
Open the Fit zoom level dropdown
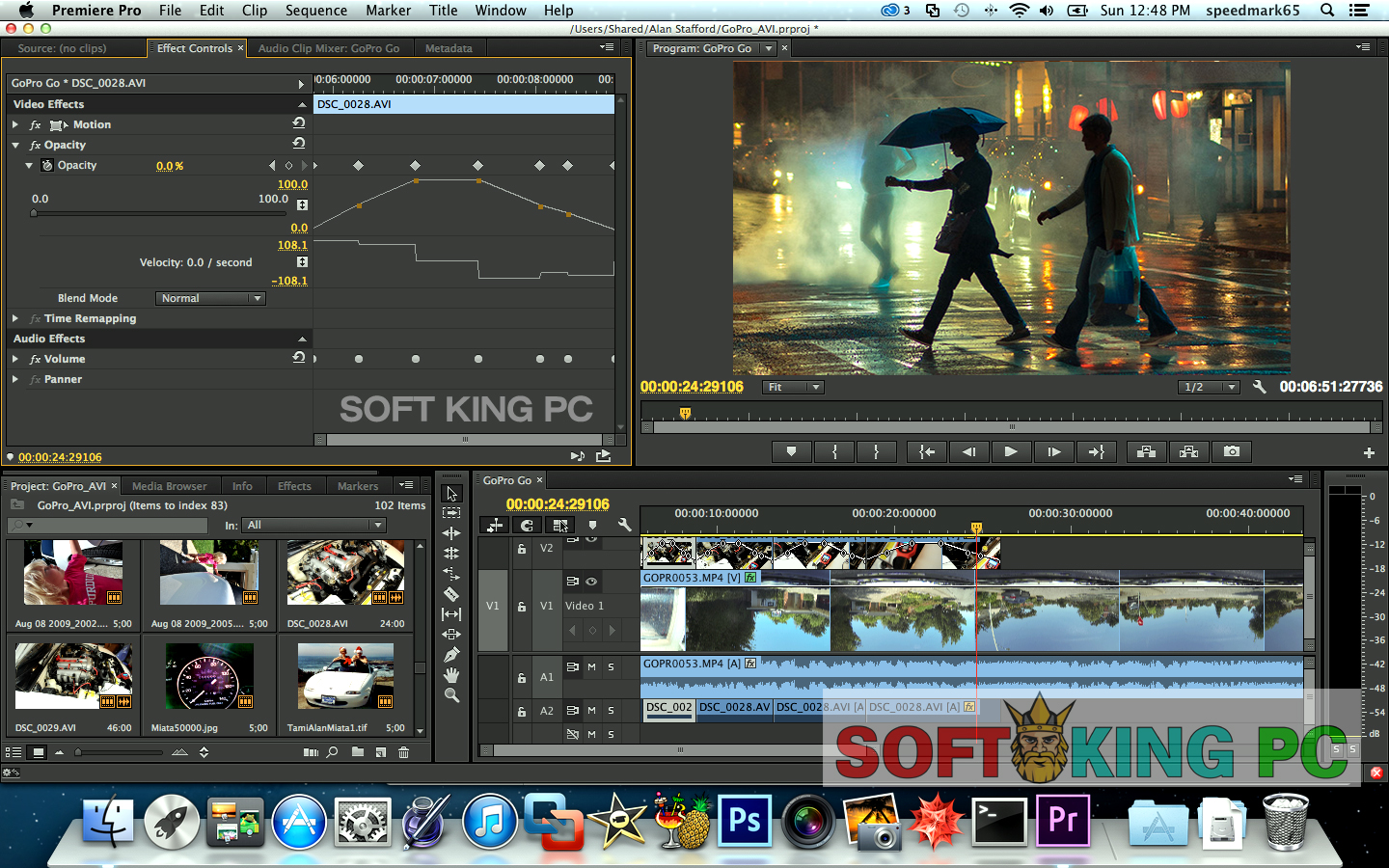pos(793,387)
